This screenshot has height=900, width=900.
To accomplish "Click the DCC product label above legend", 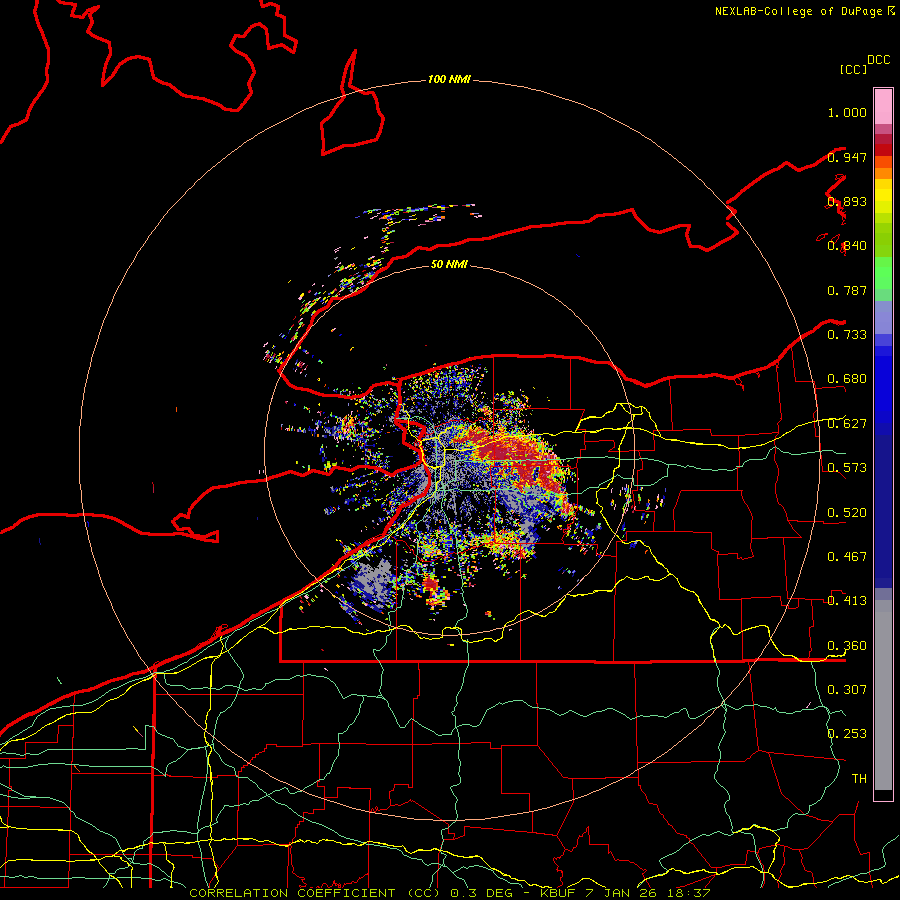I will point(879,60).
